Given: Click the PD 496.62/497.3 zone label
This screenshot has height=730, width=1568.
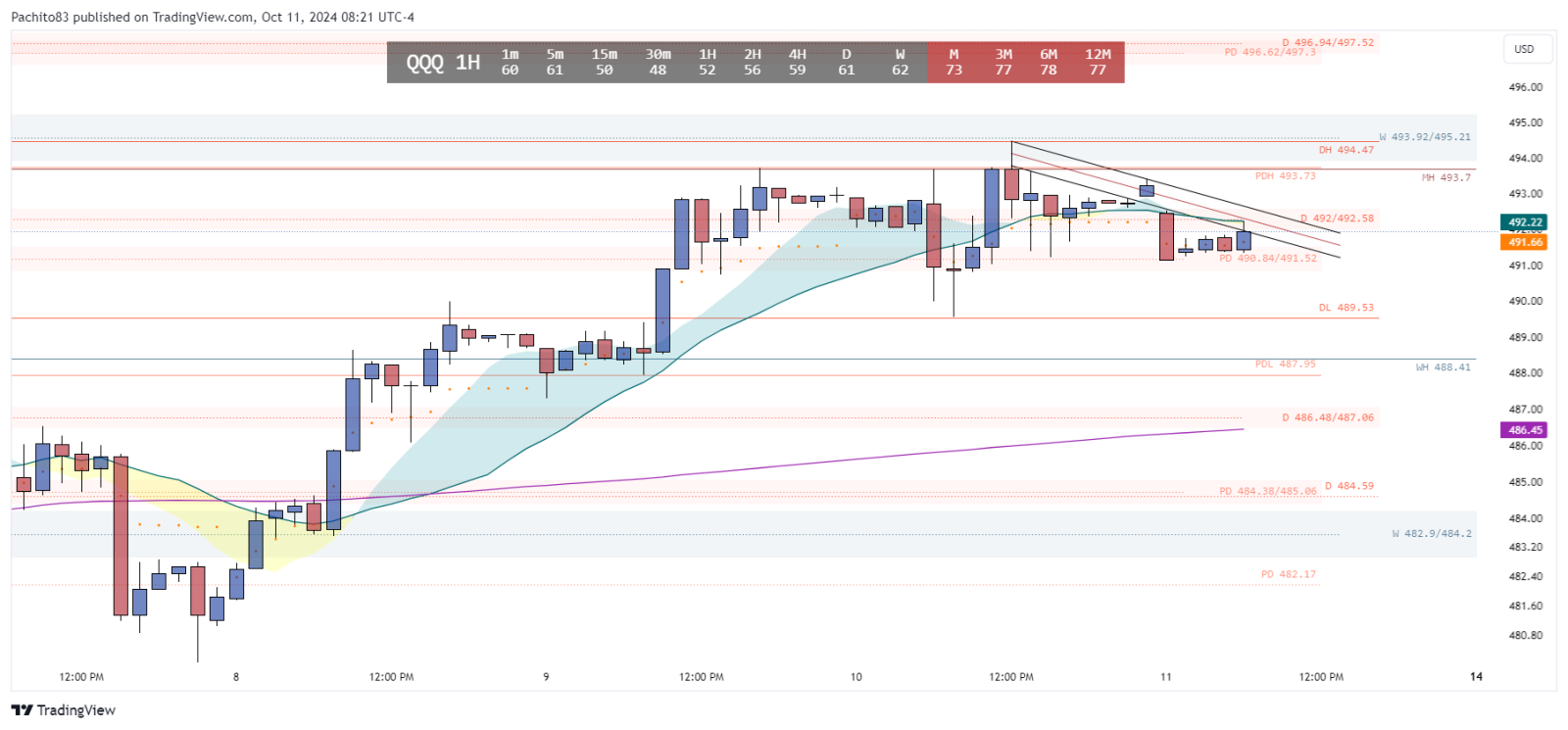Looking at the screenshot, I should 1270,53.
